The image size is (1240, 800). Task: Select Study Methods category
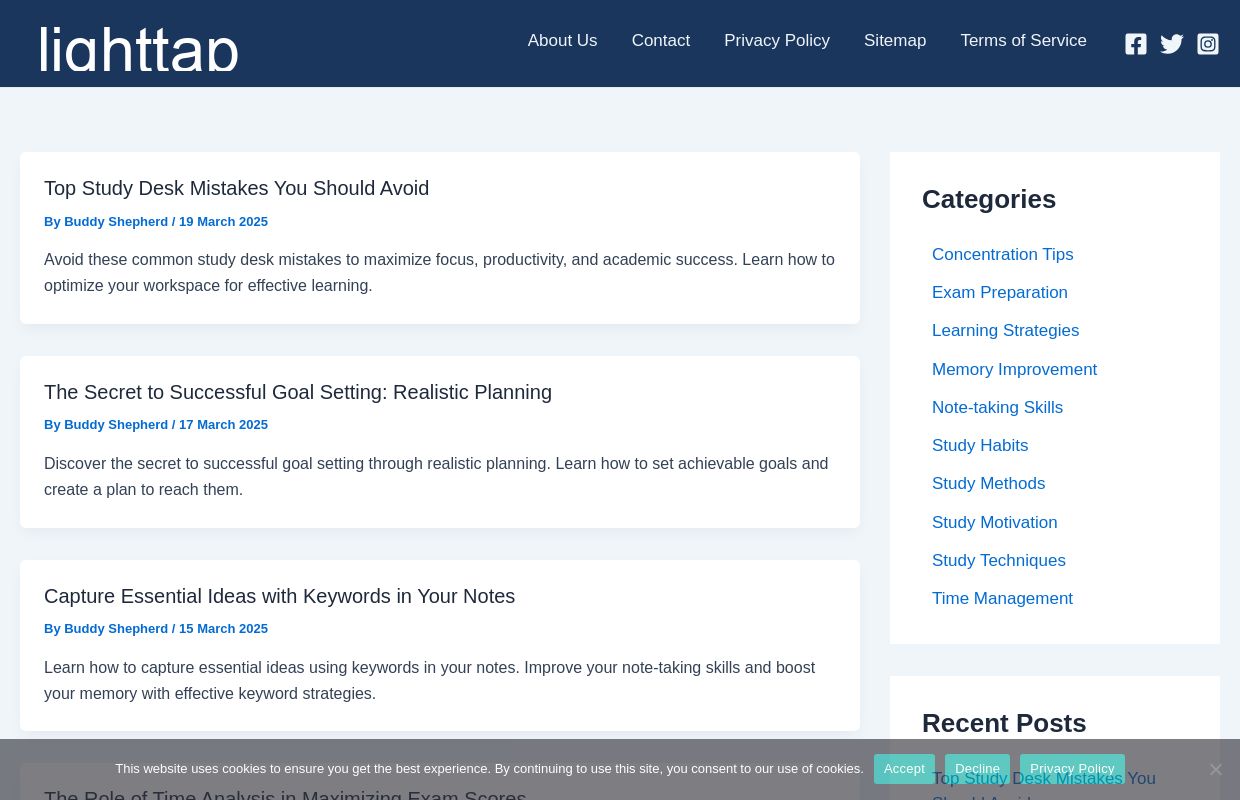point(988,484)
